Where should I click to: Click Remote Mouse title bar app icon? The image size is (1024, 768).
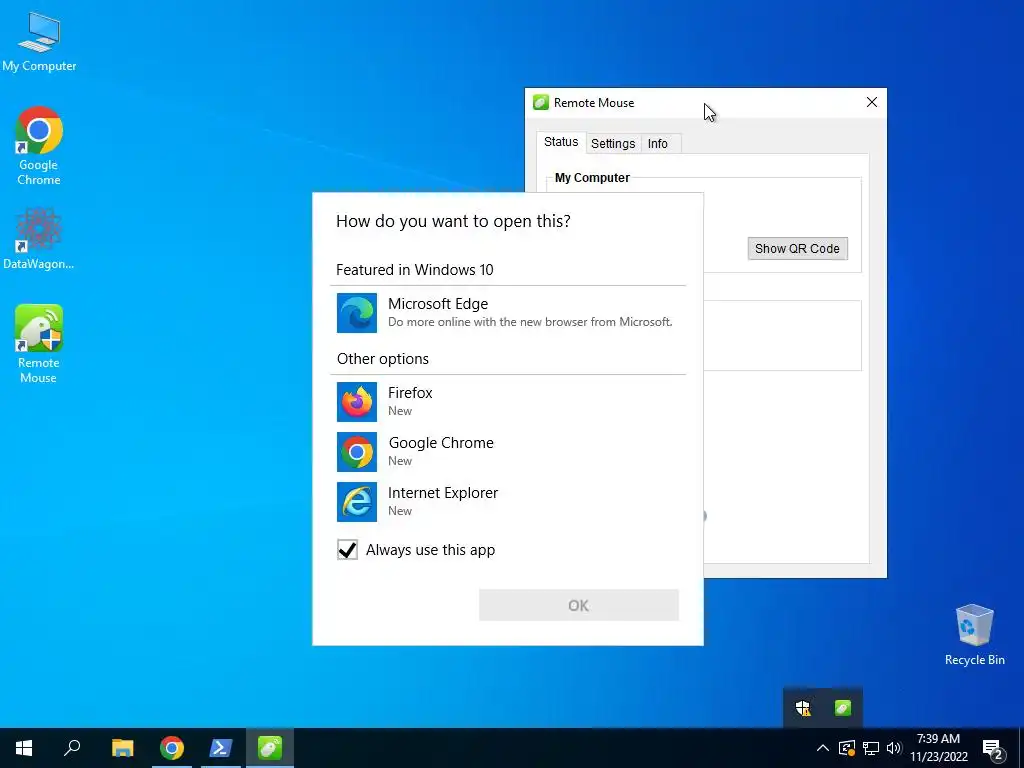(541, 103)
